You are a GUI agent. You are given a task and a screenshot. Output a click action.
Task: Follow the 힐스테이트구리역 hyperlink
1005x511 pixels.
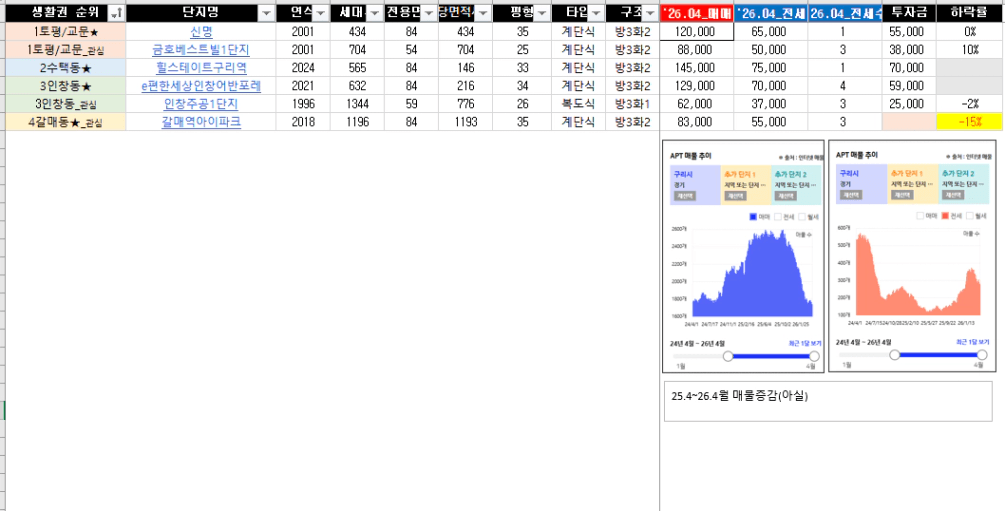[x=201, y=68]
